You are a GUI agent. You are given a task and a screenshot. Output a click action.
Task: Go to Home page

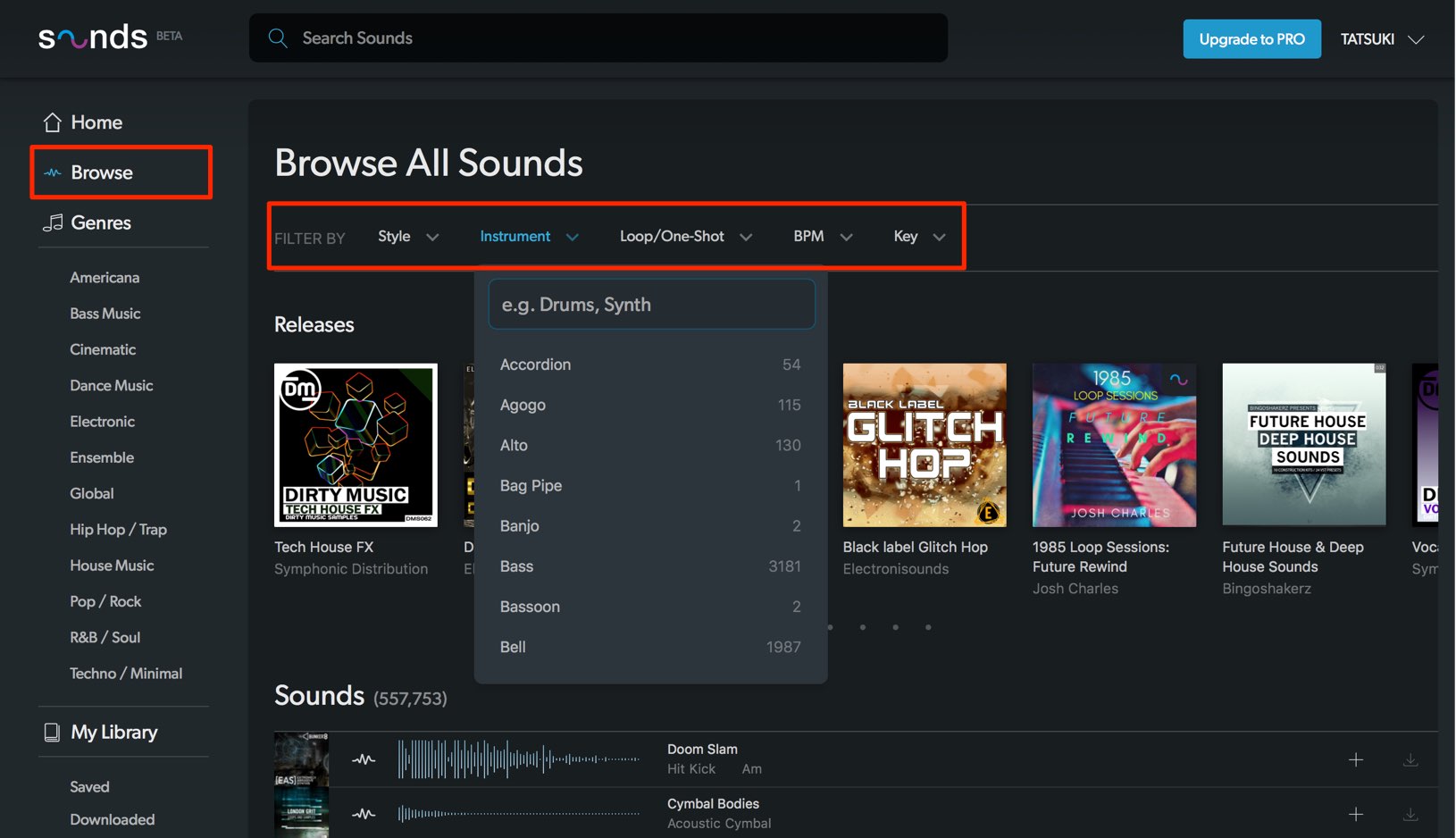pyautogui.click(x=96, y=122)
